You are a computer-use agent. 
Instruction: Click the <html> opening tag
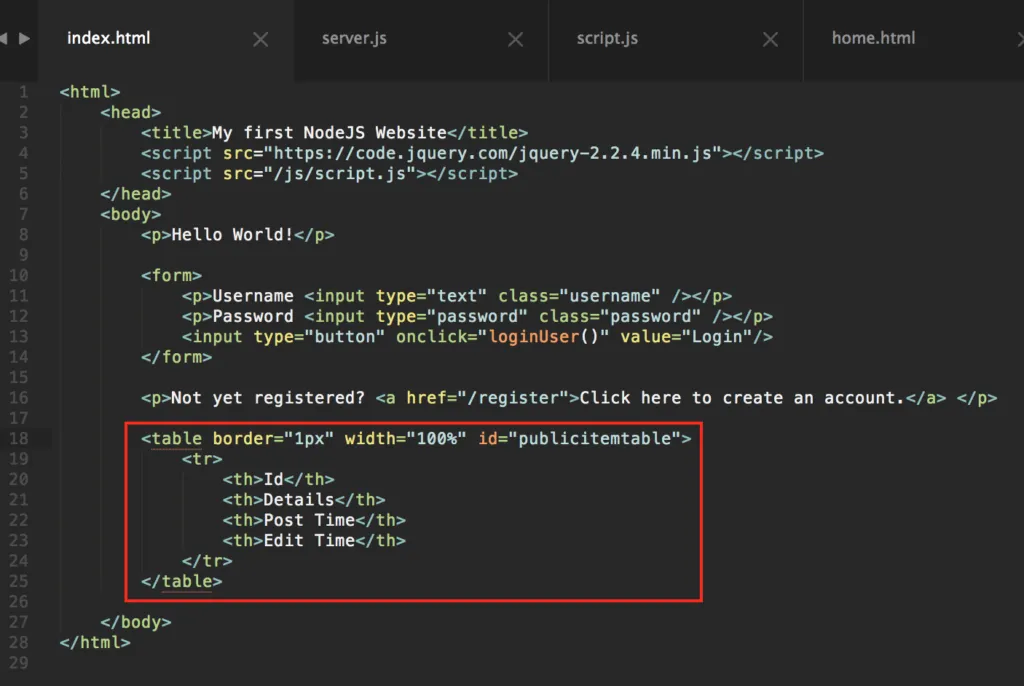click(x=90, y=92)
